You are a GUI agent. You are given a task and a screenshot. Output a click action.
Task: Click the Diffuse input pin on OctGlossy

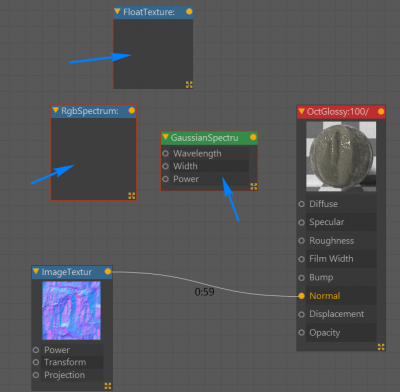(x=302, y=204)
